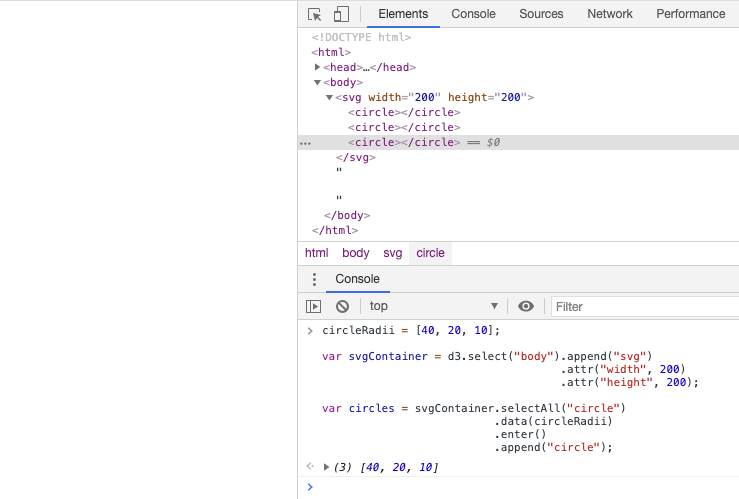Select the Console drawer tab
The width and height of the screenshot is (739, 499).
pyautogui.click(x=357, y=279)
